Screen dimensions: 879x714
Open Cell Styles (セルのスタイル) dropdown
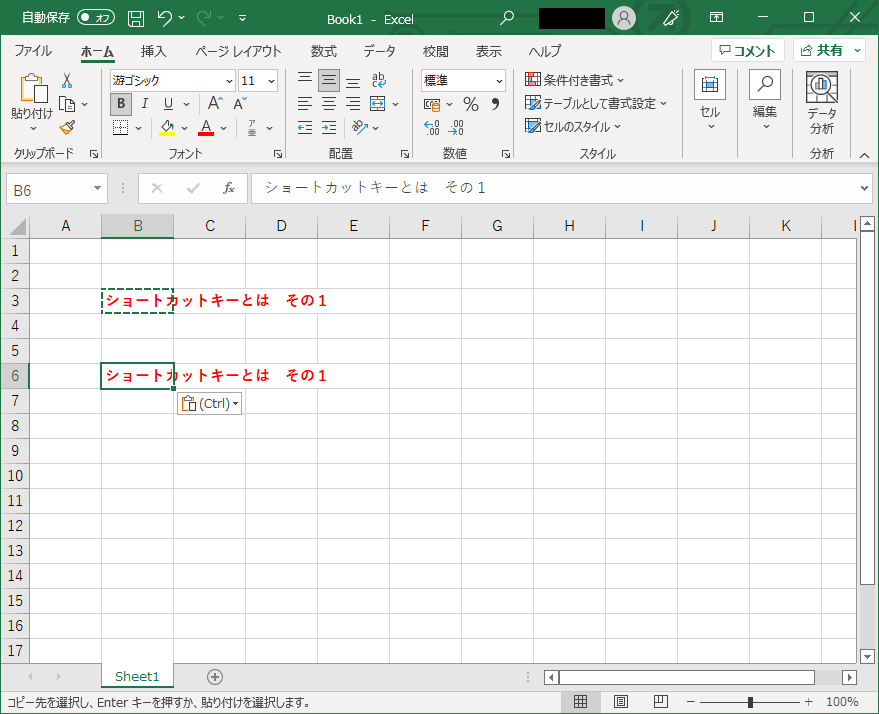click(x=573, y=127)
